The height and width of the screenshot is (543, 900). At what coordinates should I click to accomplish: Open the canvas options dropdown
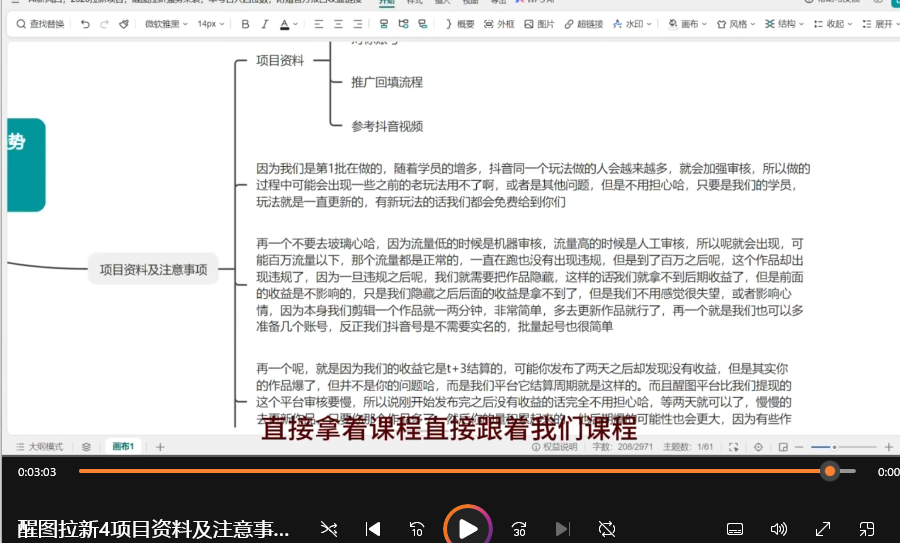click(x=688, y=24)
